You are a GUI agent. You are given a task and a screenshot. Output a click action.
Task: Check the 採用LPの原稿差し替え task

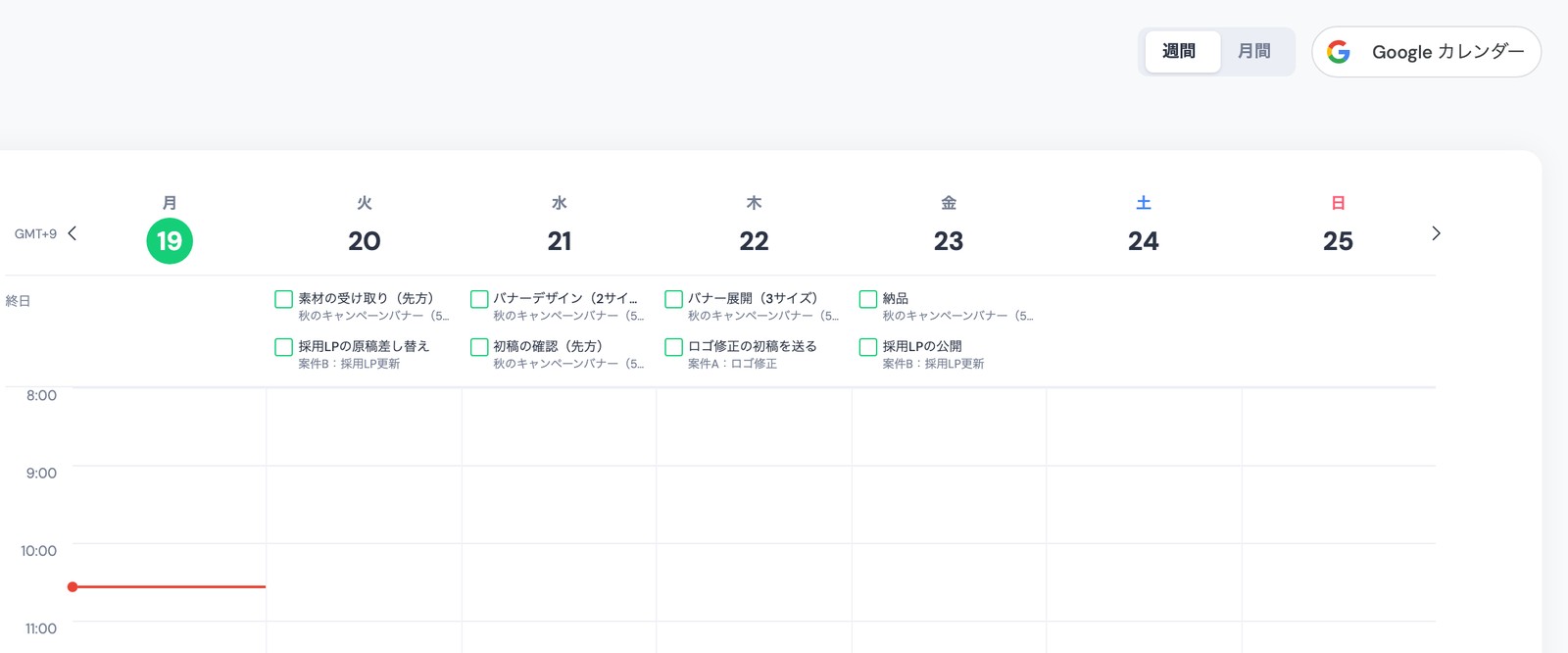[x=284, y=347]
